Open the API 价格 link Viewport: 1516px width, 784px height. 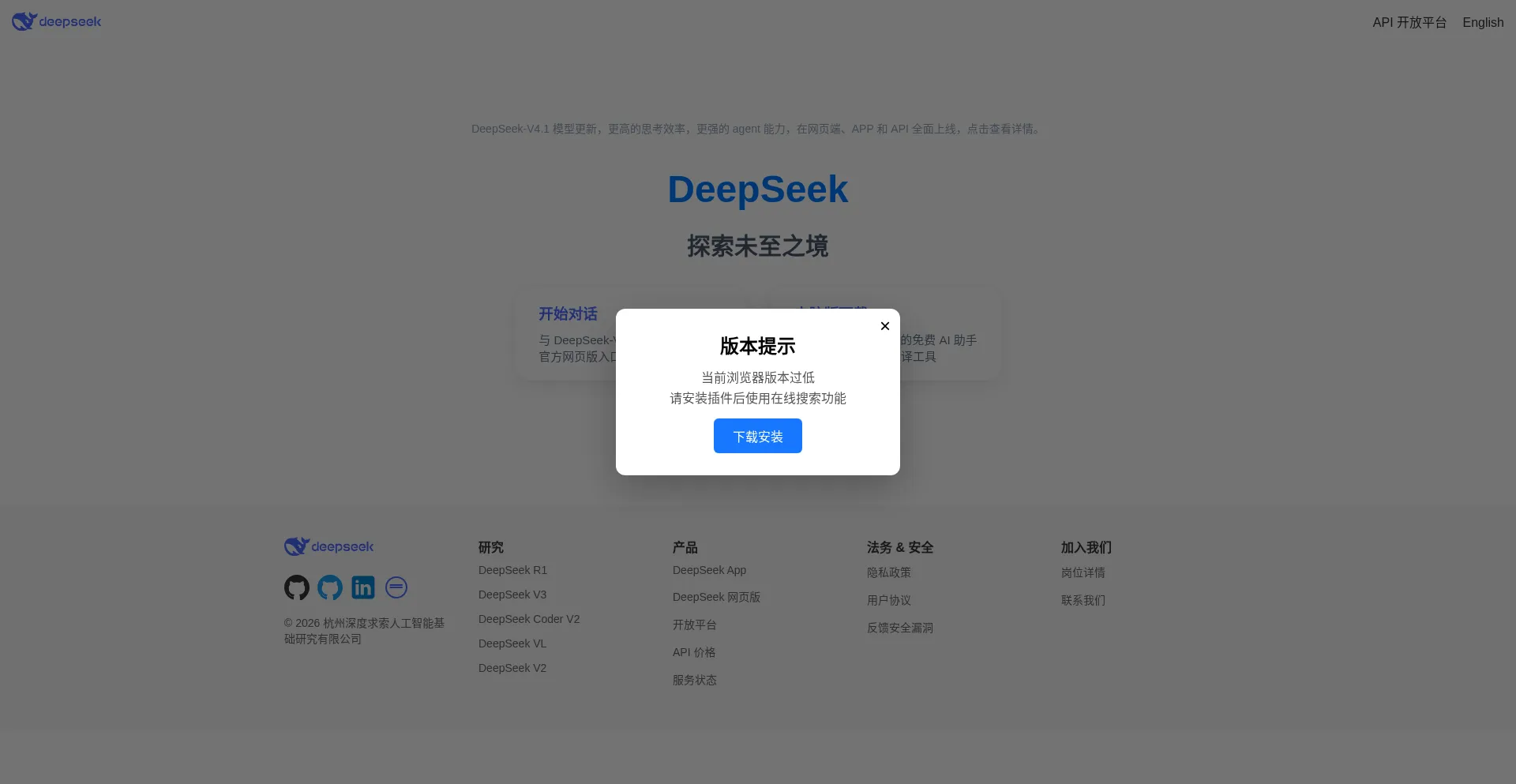pos(694,652)
